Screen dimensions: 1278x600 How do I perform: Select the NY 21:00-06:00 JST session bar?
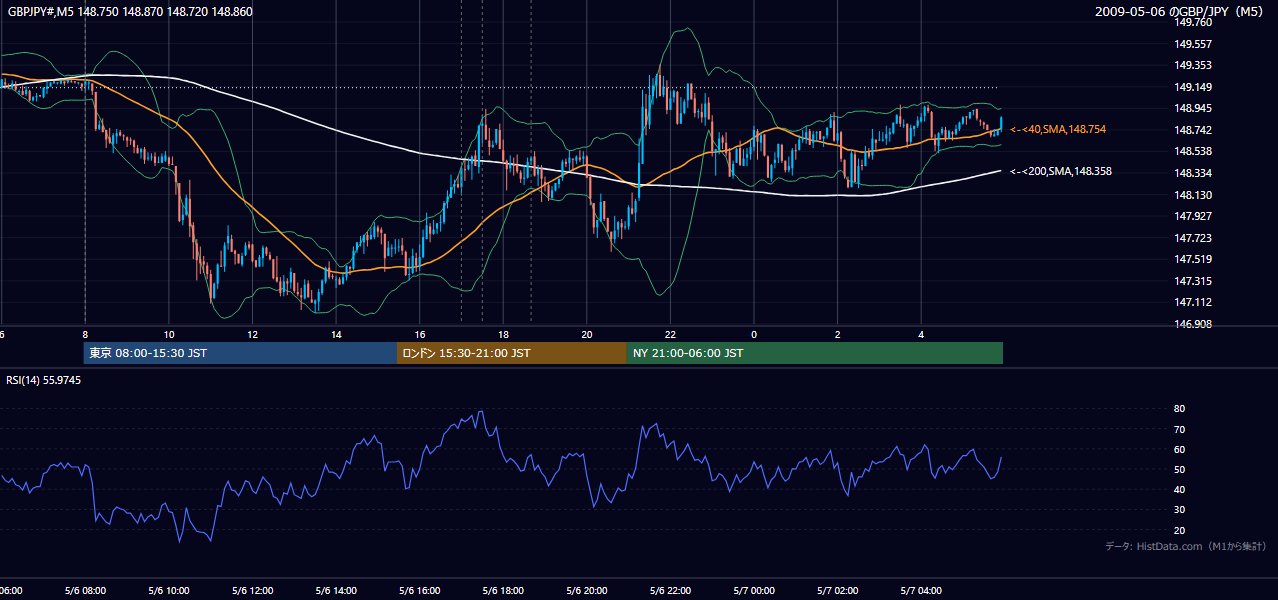tap(815, 353)
